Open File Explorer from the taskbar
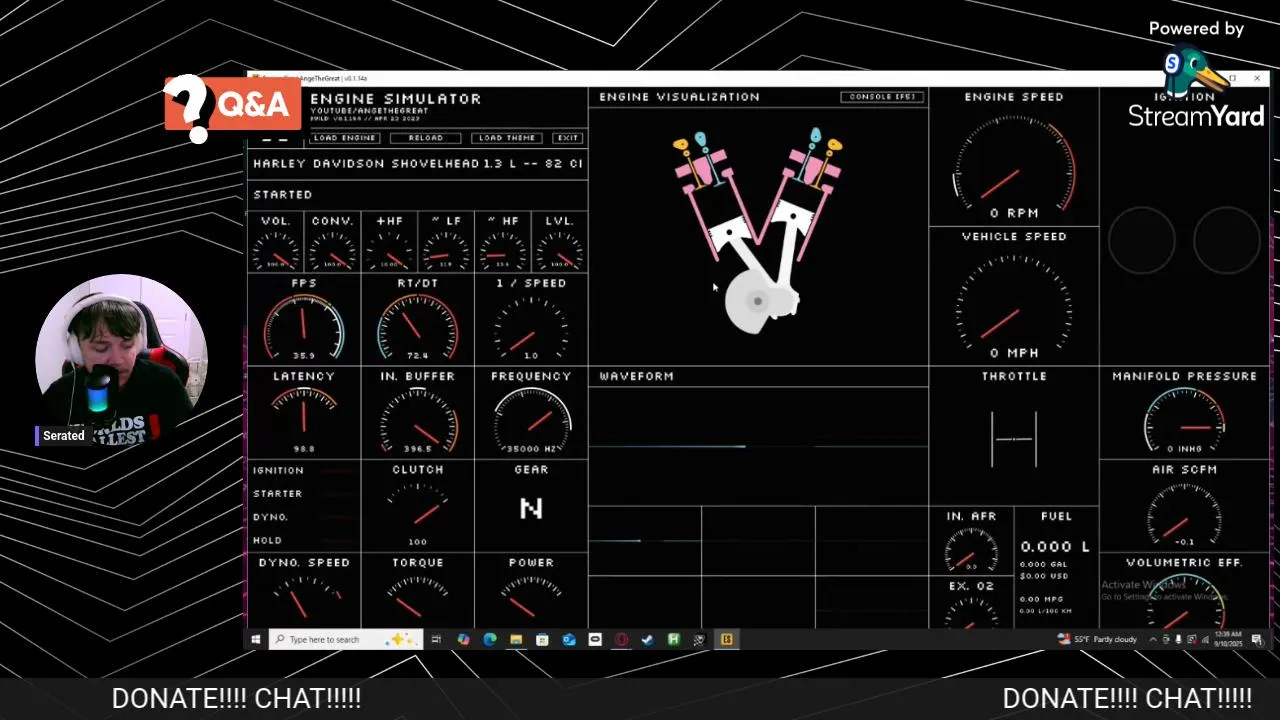The image size is (1280, 720). 516,640
